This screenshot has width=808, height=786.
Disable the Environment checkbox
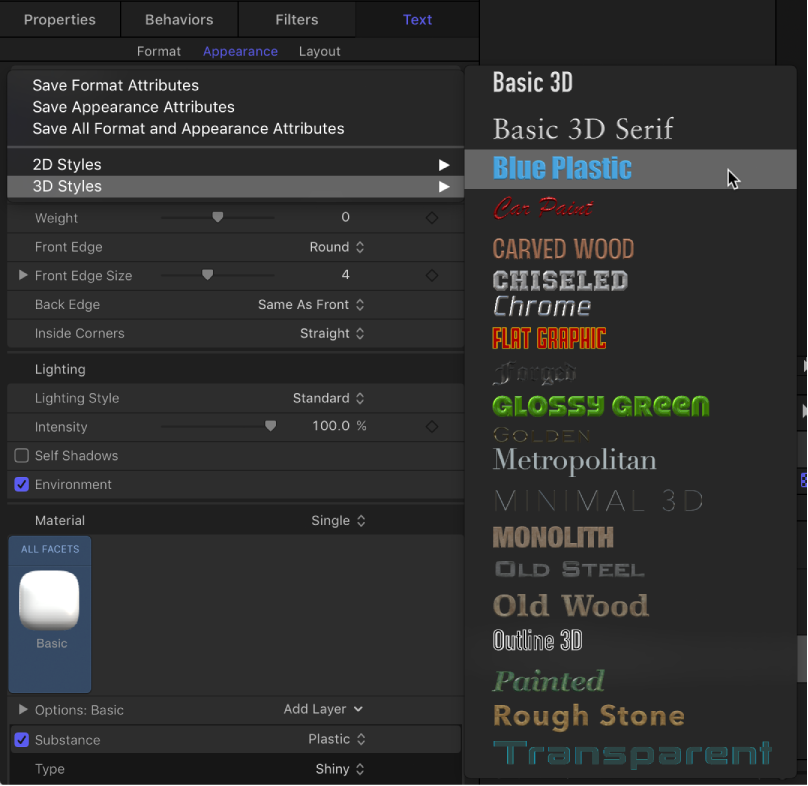[x=21, y=485]
